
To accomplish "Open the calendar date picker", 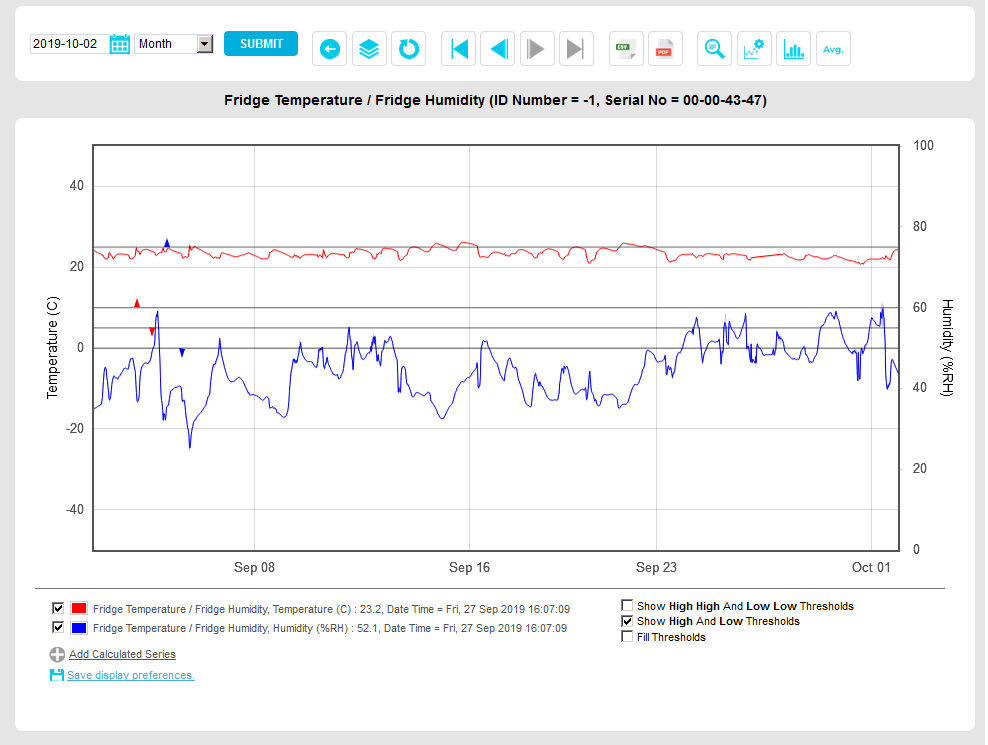I will (120, 44).
